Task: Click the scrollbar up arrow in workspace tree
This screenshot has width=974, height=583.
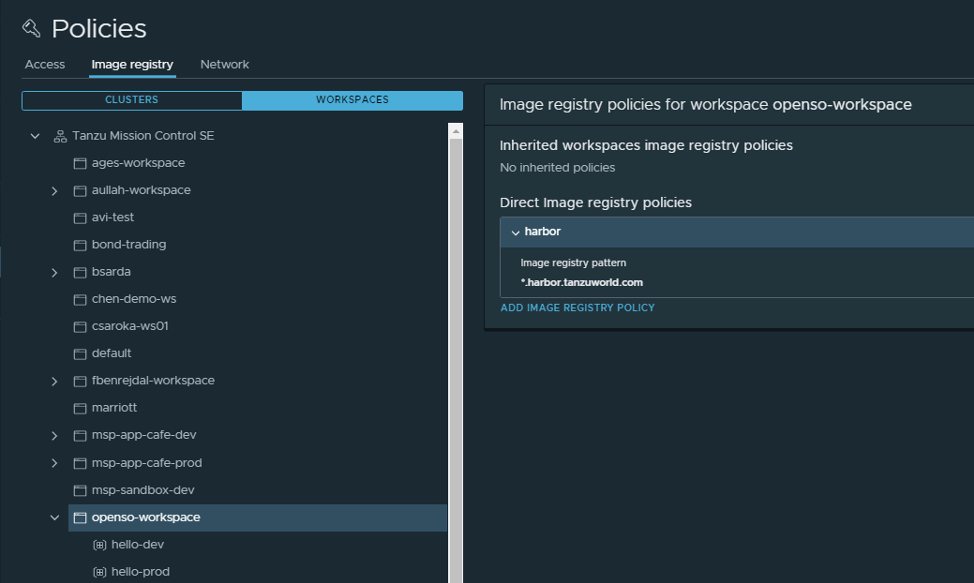Action: click(456, 131)
